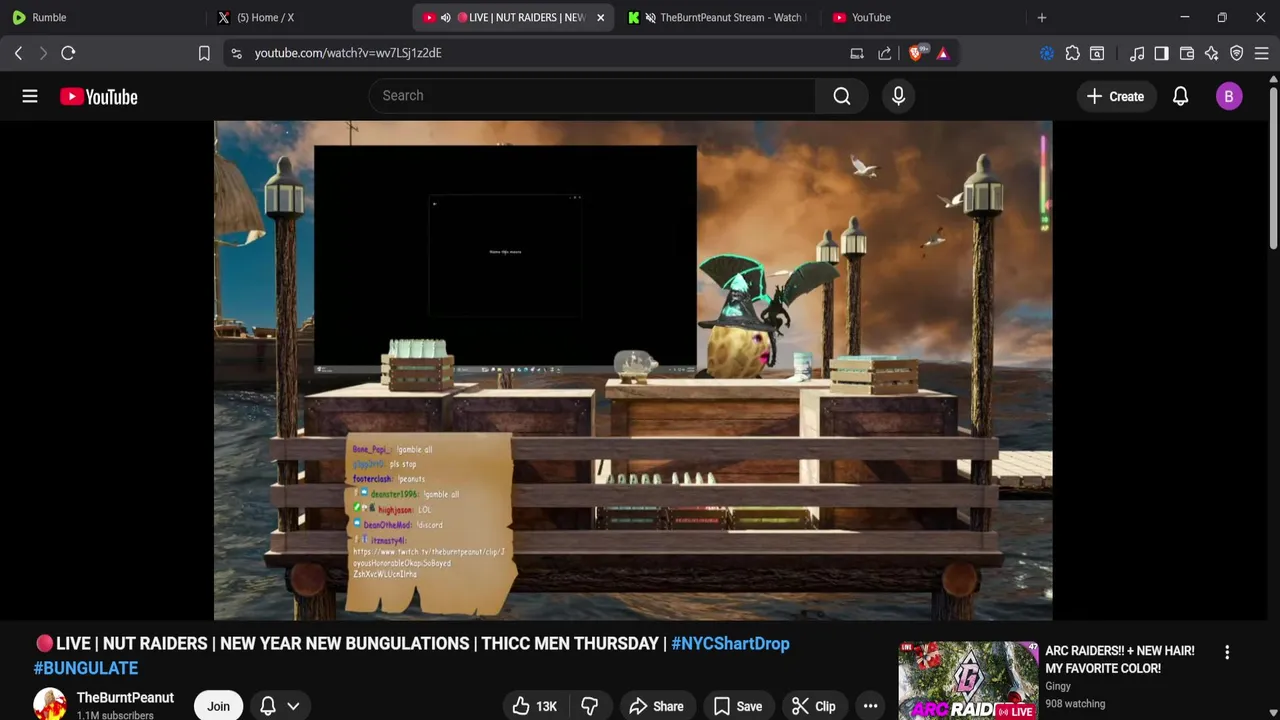Click the Create button

[1115, 96]
